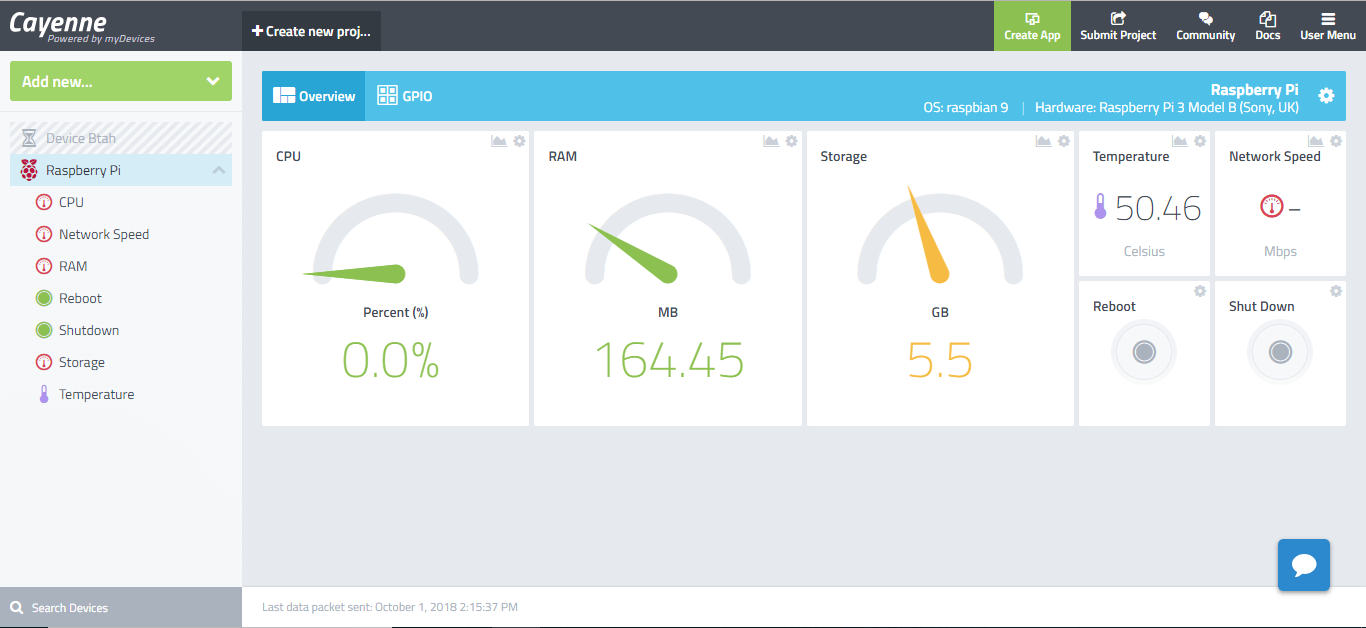
Task: Click the 5.5 storage value
Action: (940, 360)
